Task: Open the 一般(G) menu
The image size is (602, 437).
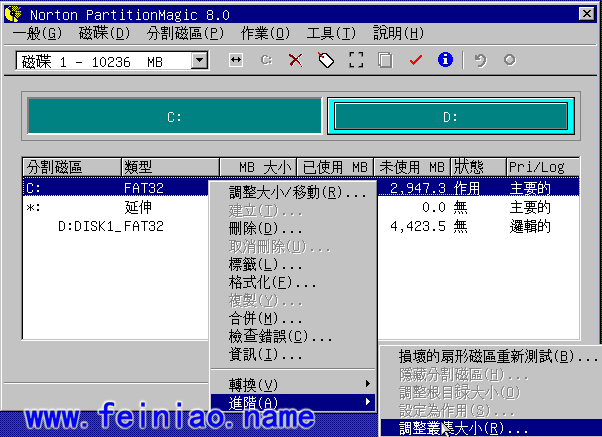Action: 37,33
